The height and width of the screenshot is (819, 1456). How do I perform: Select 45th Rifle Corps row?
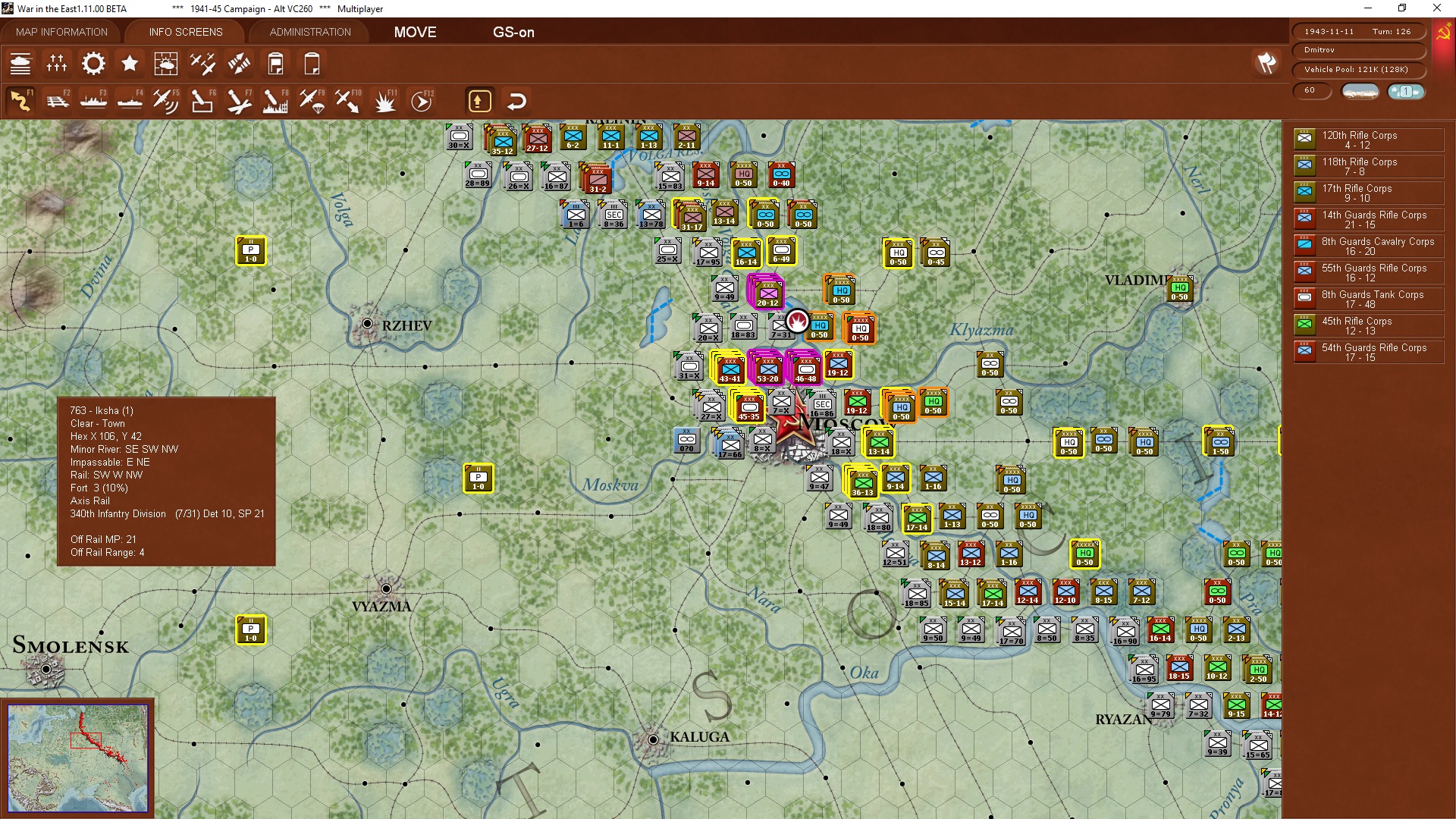[x=1369, y=325]
